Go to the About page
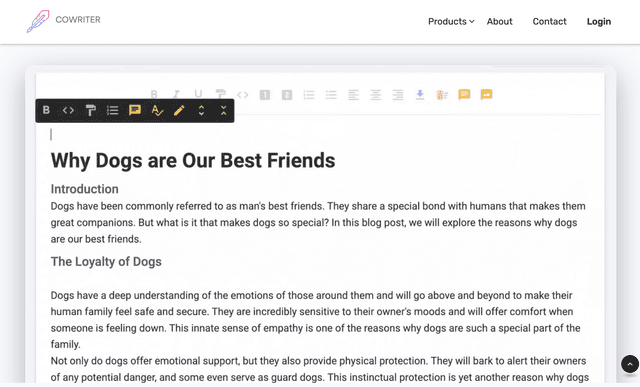This screenshot has height=387, width=640. (x=499, y=21)
